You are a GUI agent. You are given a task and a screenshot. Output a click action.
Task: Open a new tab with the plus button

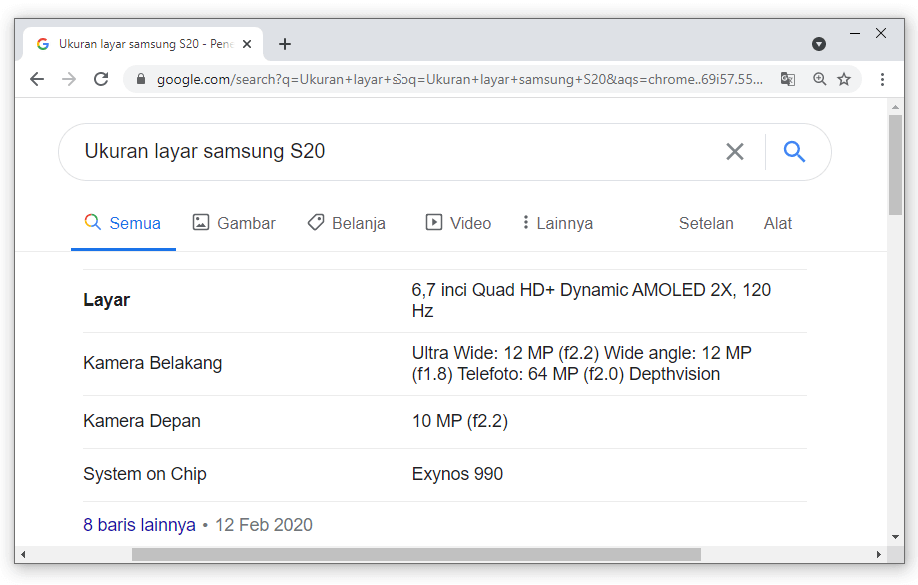point(285,44)
